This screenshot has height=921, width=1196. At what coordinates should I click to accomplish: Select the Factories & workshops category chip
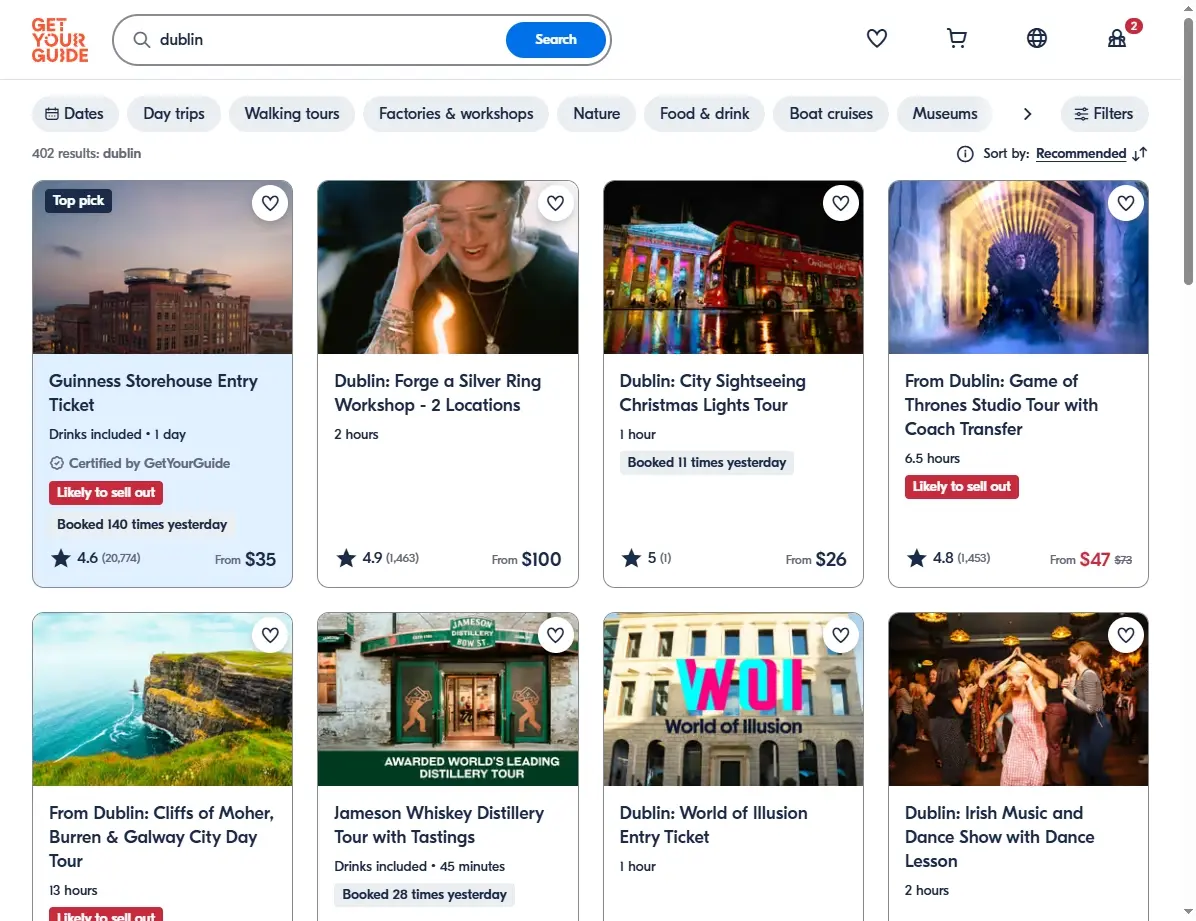coord(456,114)
